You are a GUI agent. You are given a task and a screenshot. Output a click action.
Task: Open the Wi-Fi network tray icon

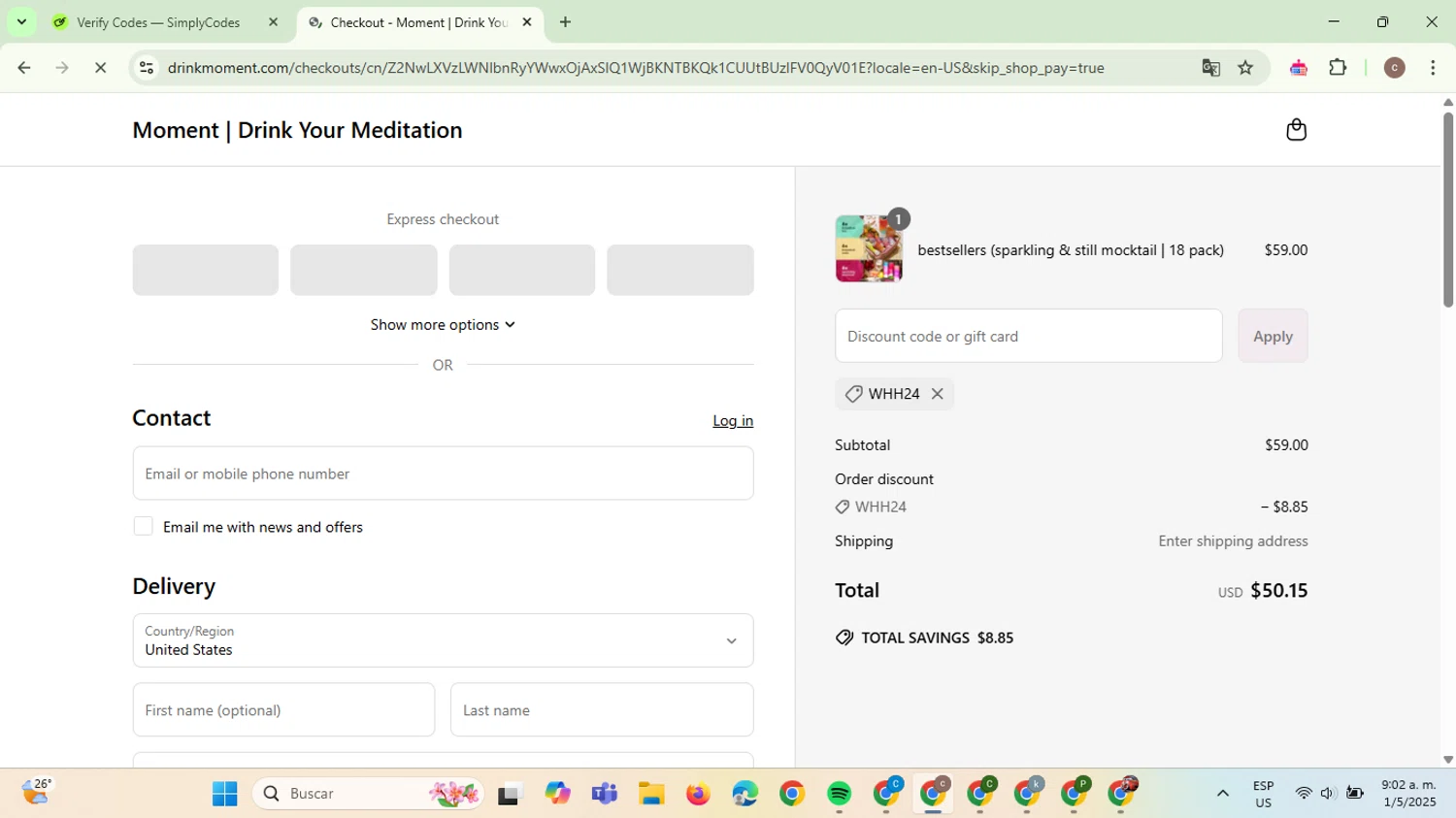pos(1304,794)
